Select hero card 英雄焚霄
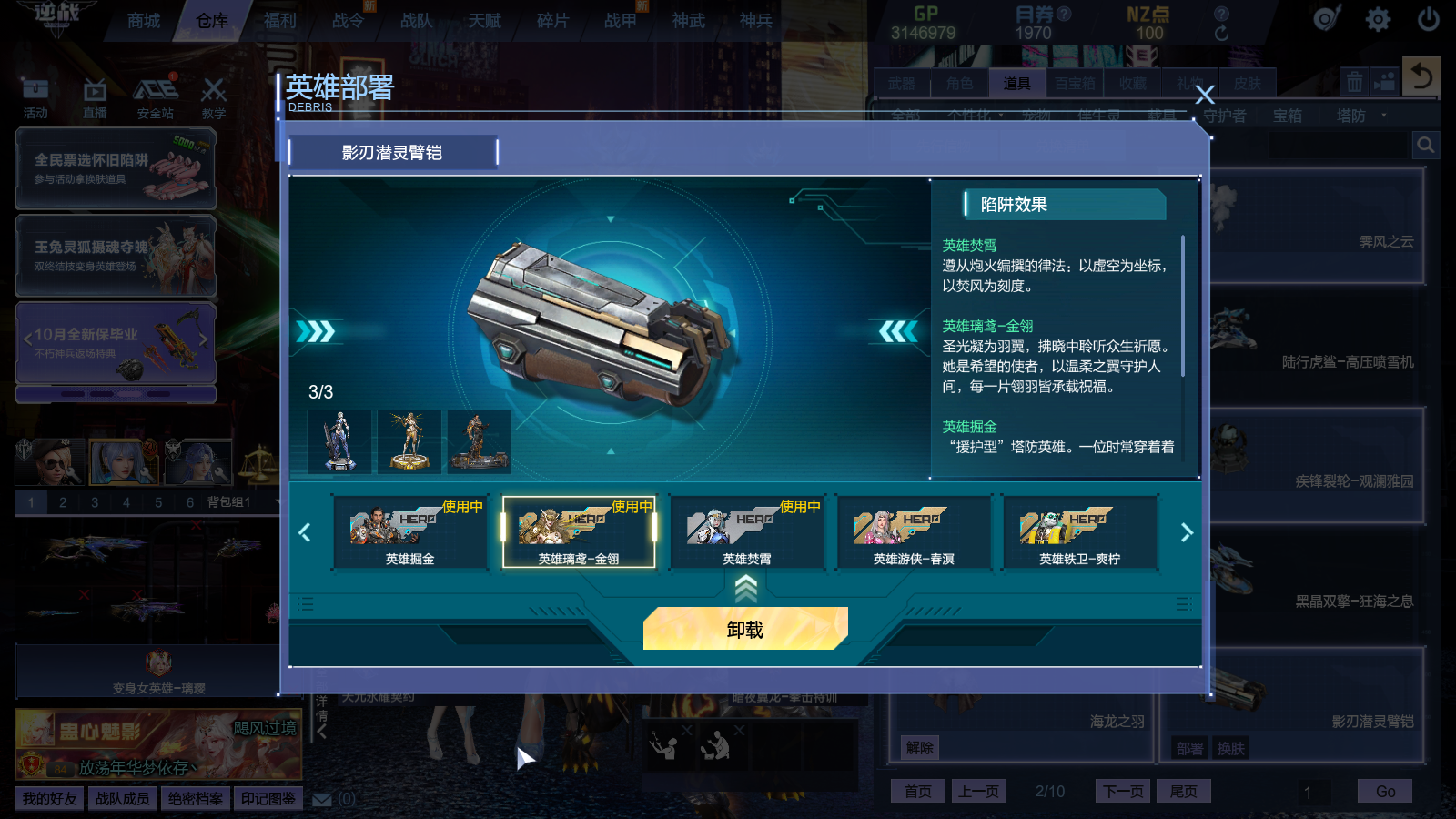 [746, 532]
